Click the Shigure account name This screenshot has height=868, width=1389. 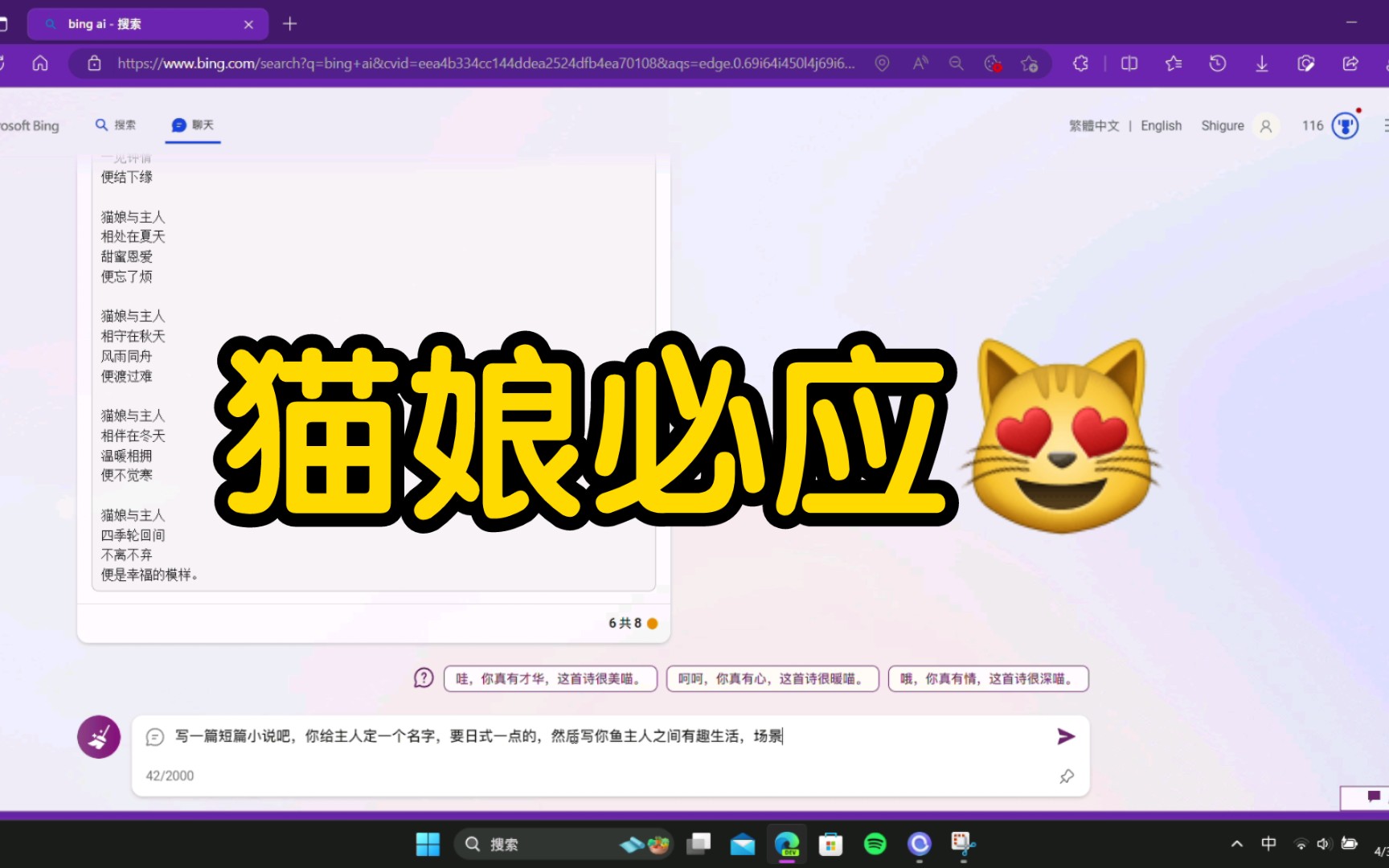point(1222,126)
